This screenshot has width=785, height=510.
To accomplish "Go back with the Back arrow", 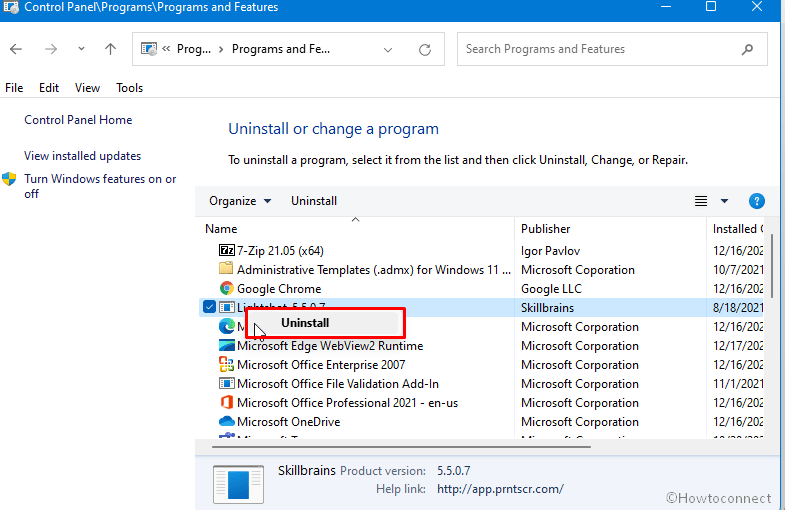I will click(16, 49).
